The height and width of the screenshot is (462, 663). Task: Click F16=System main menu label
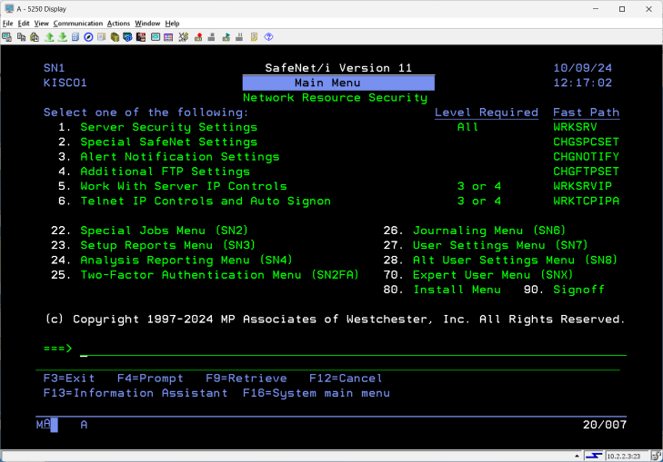click(x=316, y=393)
